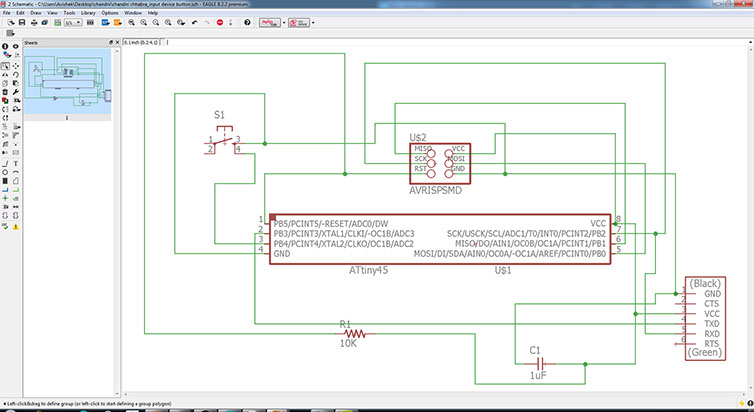
Task: Open the command texts dropdown icon
Action: [10, 33]
